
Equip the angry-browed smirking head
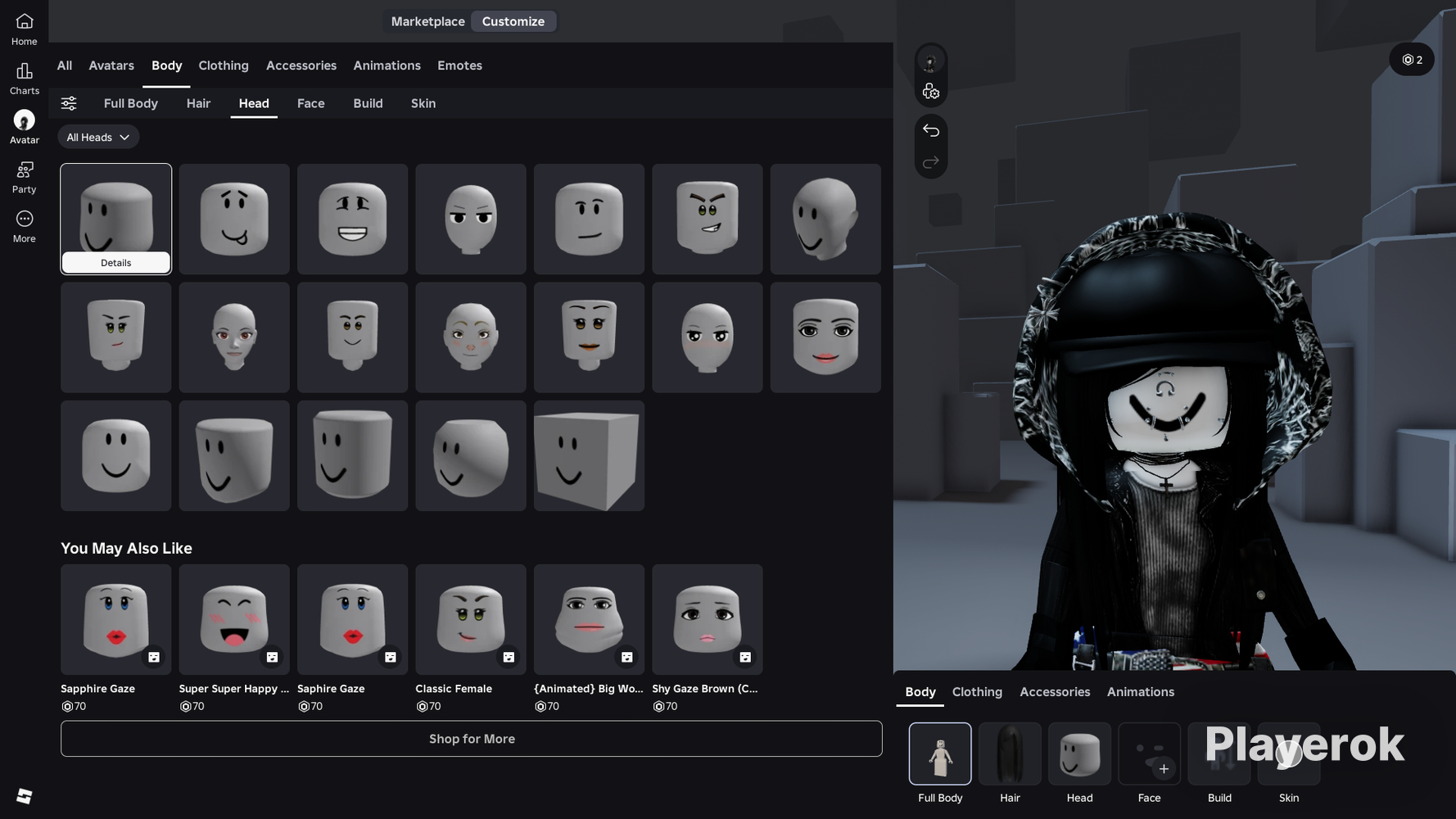[x=708, y=219]
